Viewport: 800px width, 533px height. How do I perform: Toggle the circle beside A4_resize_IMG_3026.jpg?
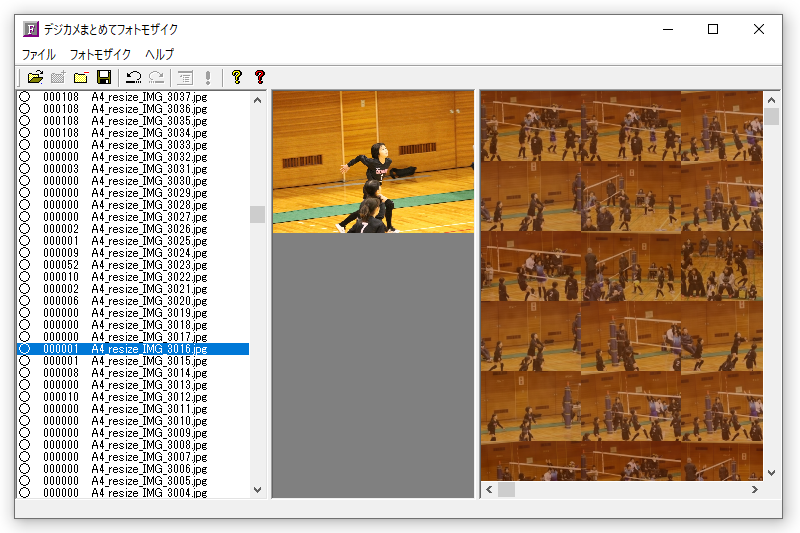[24, 229]
